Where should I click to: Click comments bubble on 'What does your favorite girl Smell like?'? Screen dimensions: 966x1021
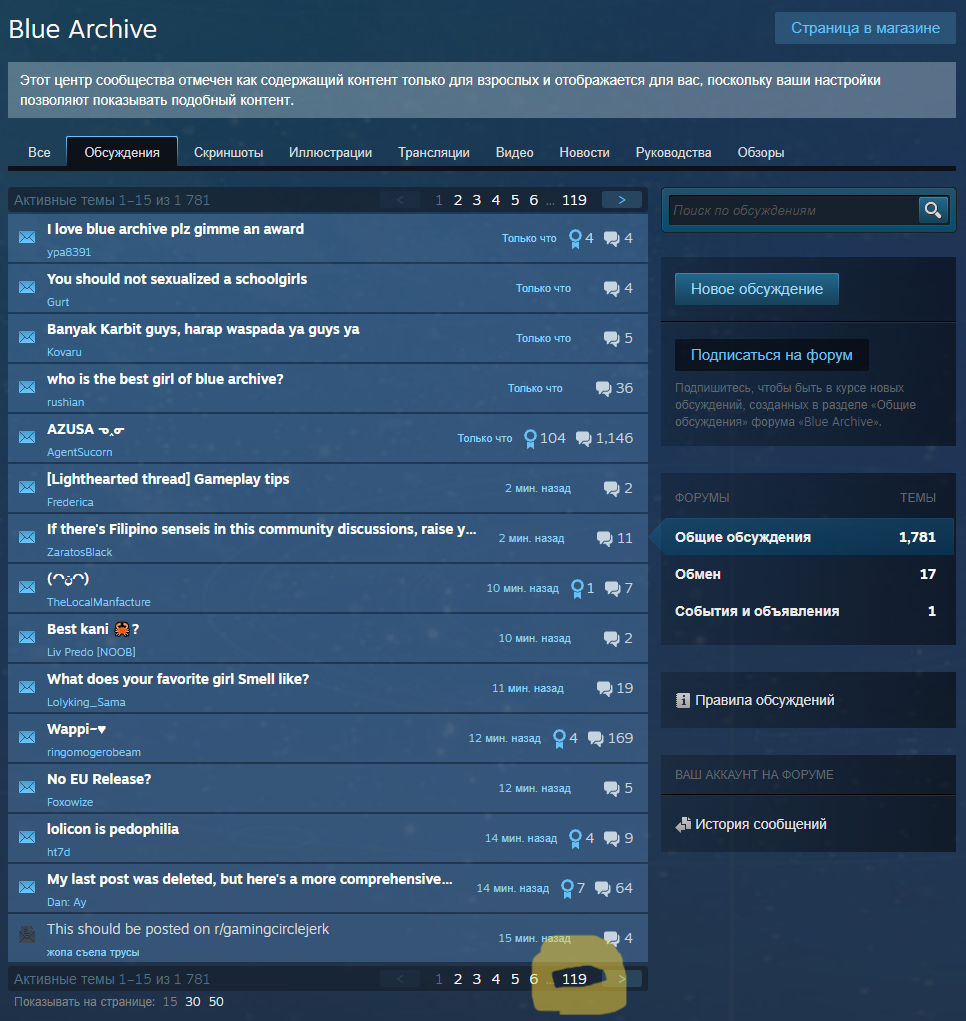(x=605, y=689)
